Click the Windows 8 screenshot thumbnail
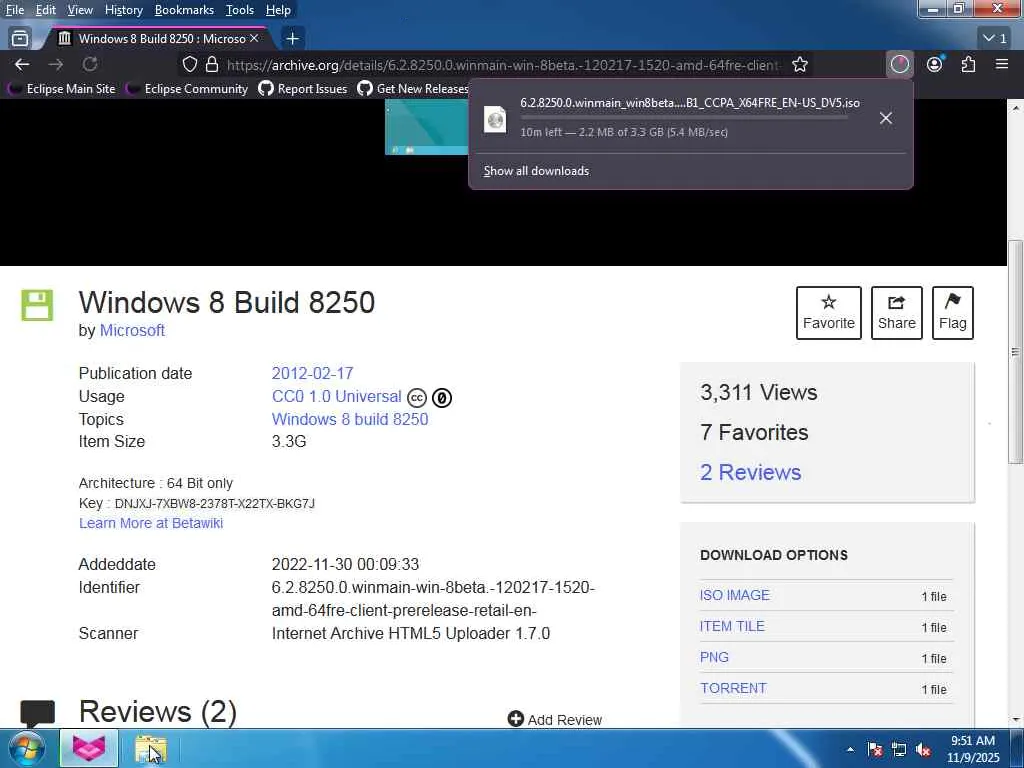The width and height of the screenshot is (1024, 768). tap(426, 127)
